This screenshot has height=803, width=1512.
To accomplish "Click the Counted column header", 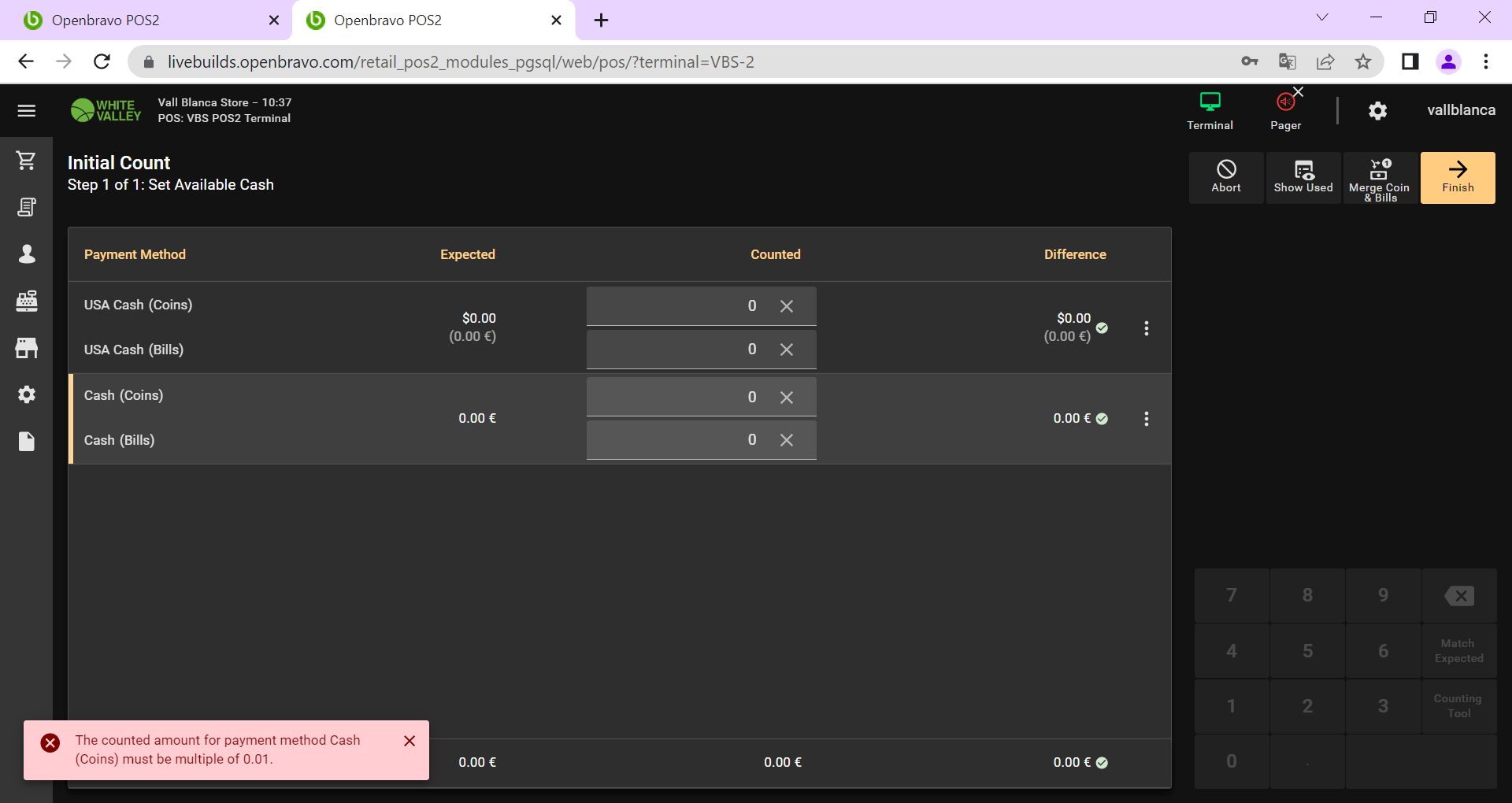I will pos(776,254).
